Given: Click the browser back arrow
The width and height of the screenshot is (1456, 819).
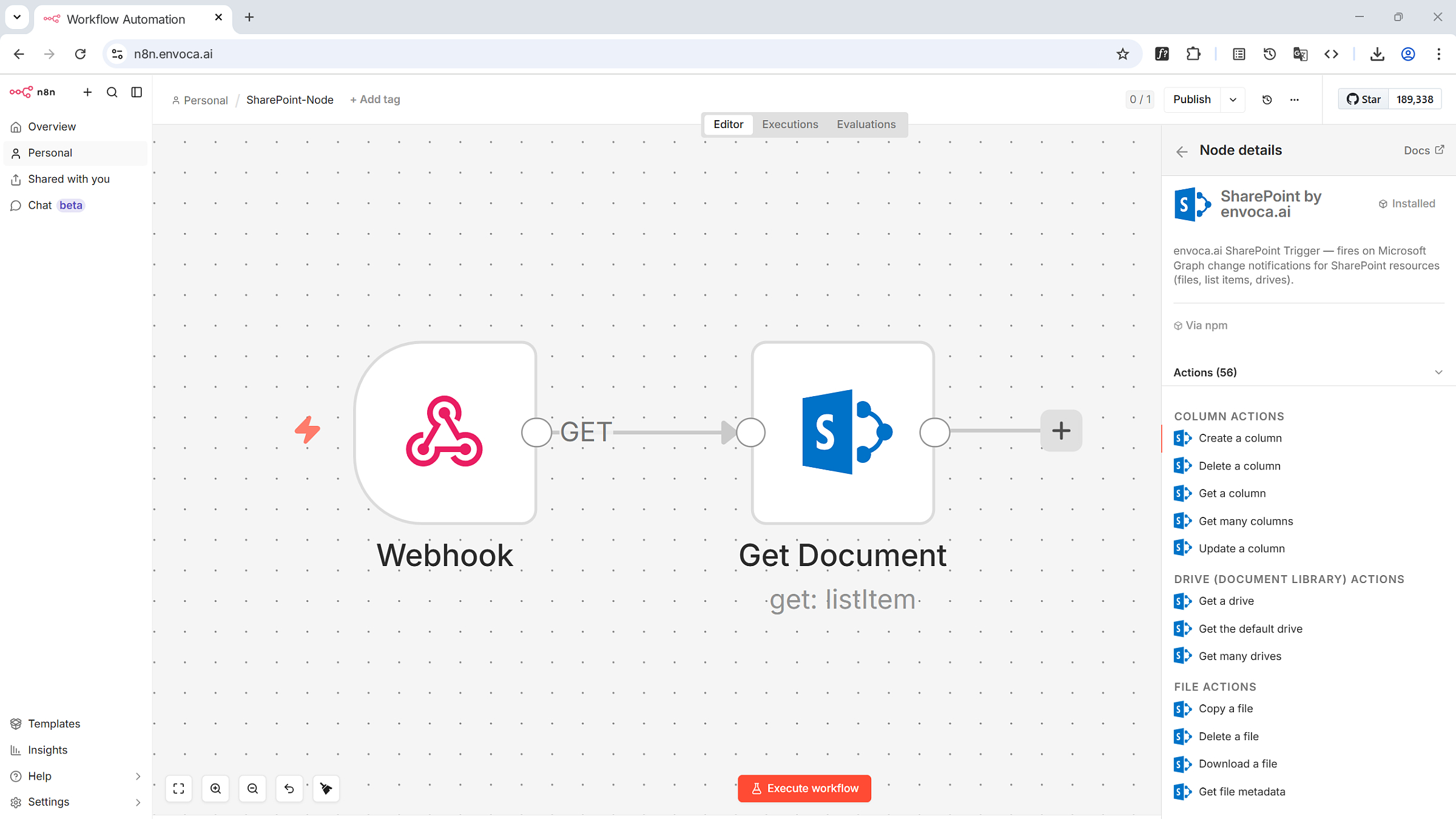Looking at the screenshot, I should coord(19,54).
